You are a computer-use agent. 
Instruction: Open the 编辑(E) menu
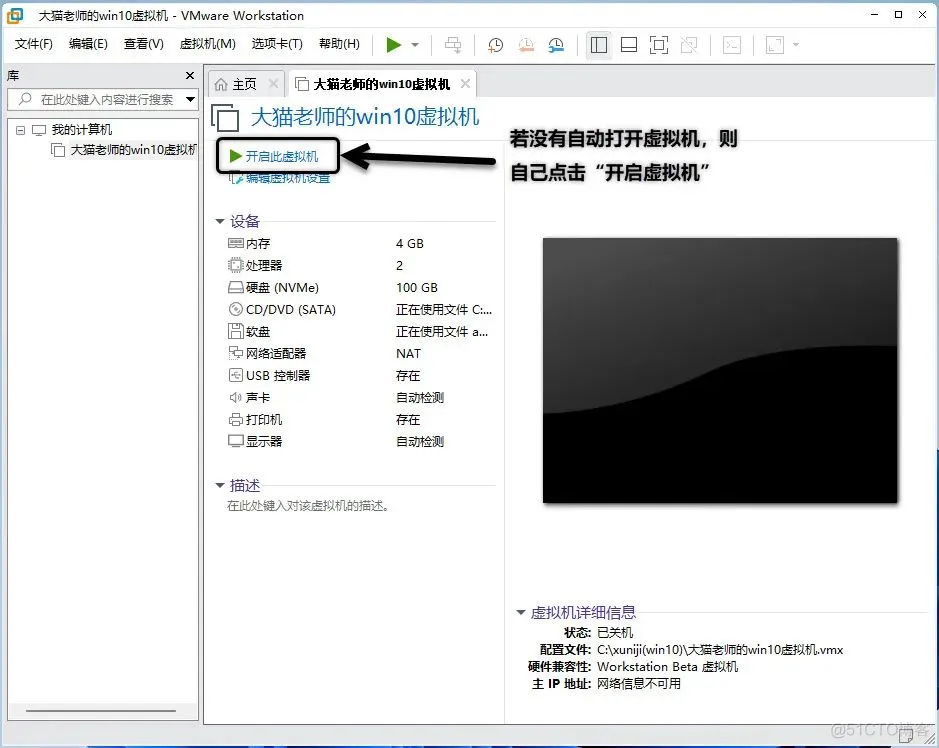(88, 44)
